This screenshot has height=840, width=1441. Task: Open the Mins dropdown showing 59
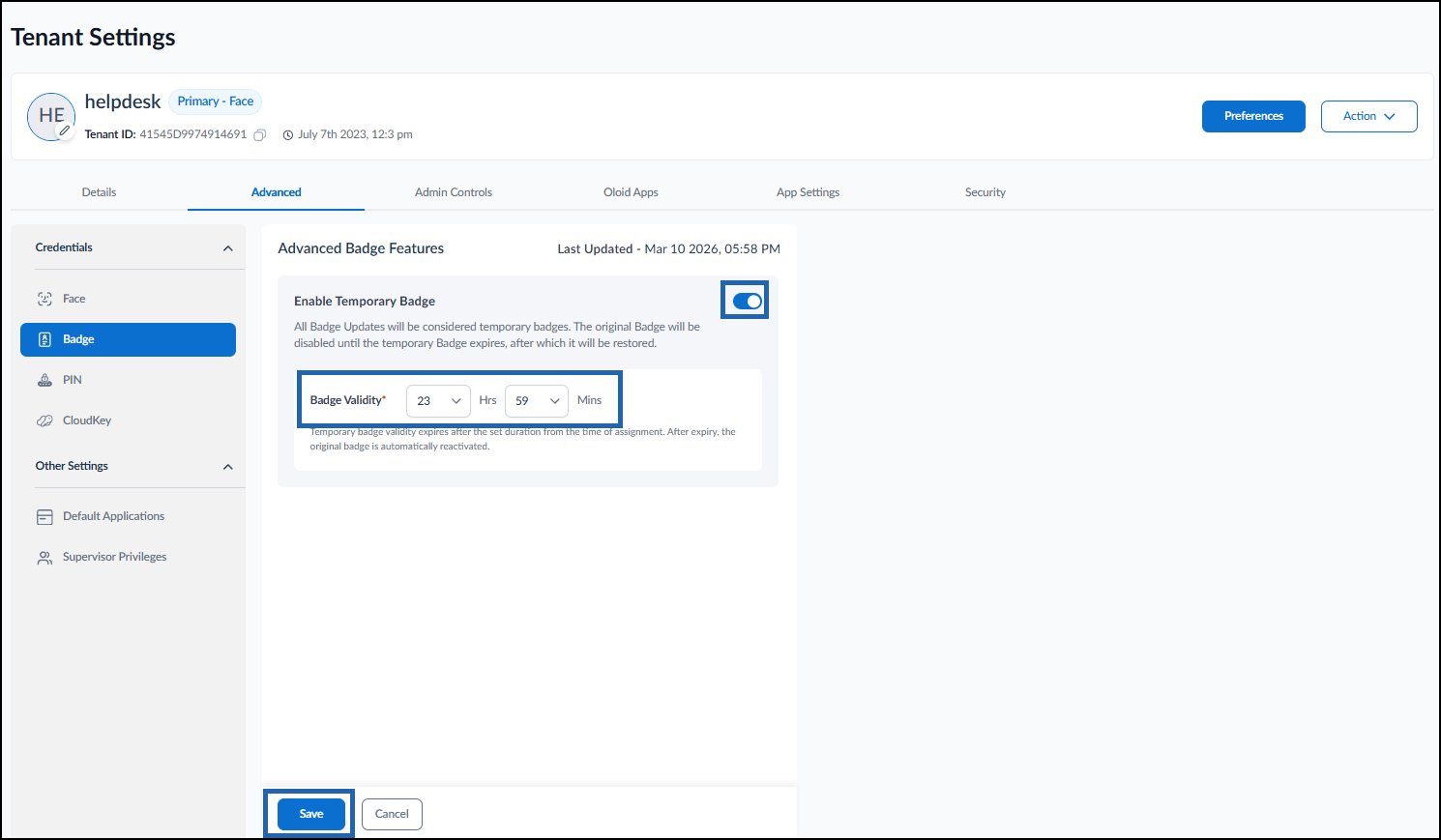[x=537, y=400]
